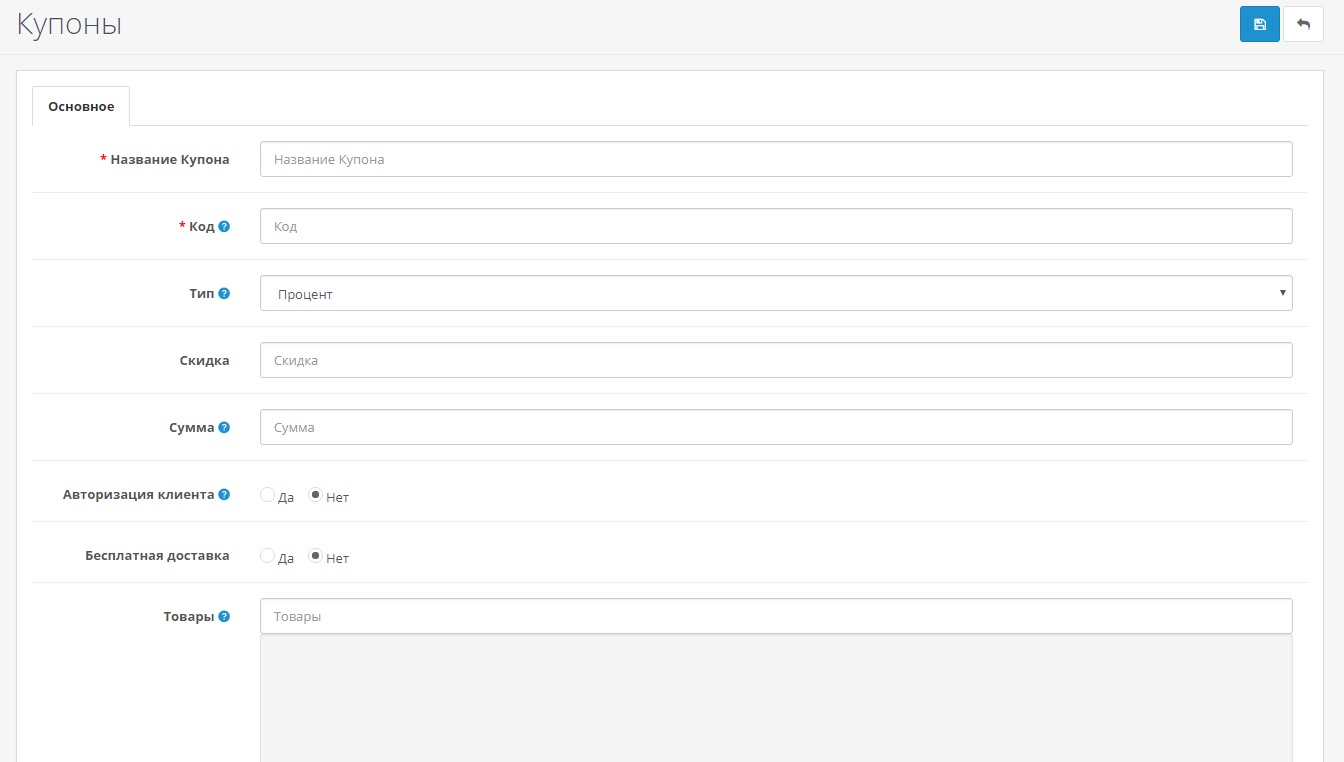The image size is (1344, 762).
Task: Focus the Сумма input box
Action: [775, 427]
